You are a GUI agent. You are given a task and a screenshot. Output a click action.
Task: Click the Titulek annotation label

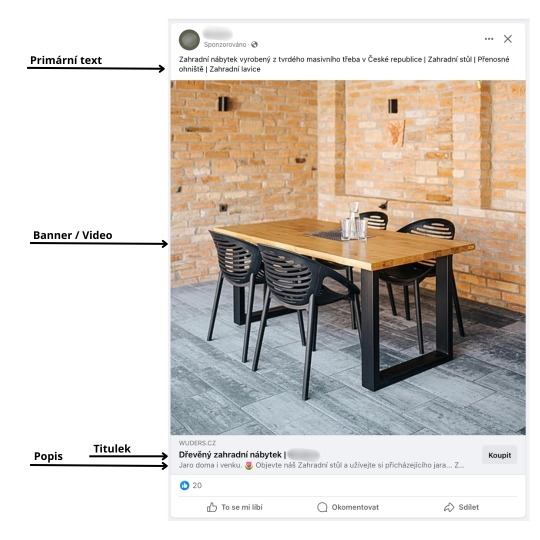pyautogui.click(x=112, y=449)
